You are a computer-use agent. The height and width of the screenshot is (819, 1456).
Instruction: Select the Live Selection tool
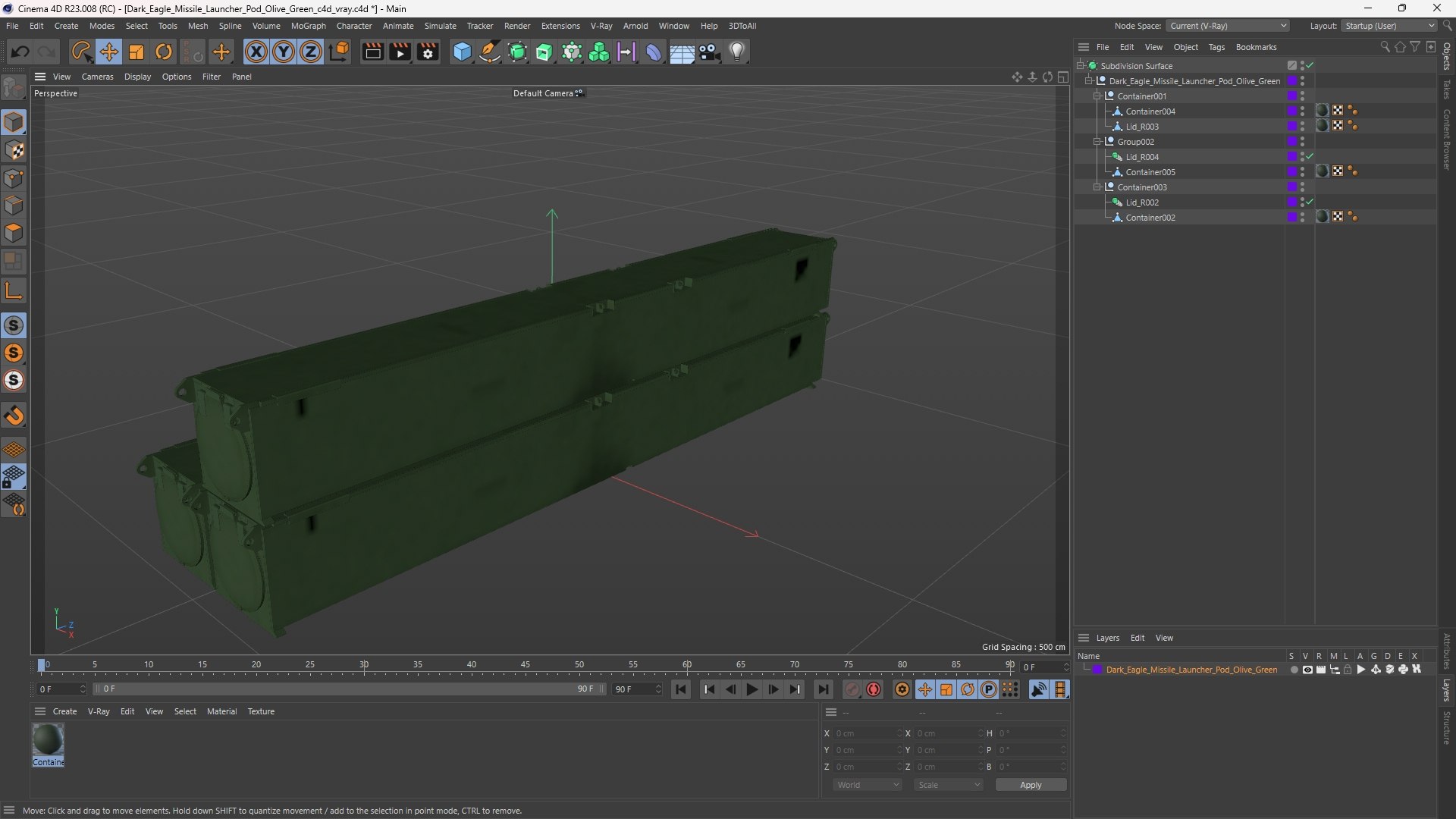80,52
